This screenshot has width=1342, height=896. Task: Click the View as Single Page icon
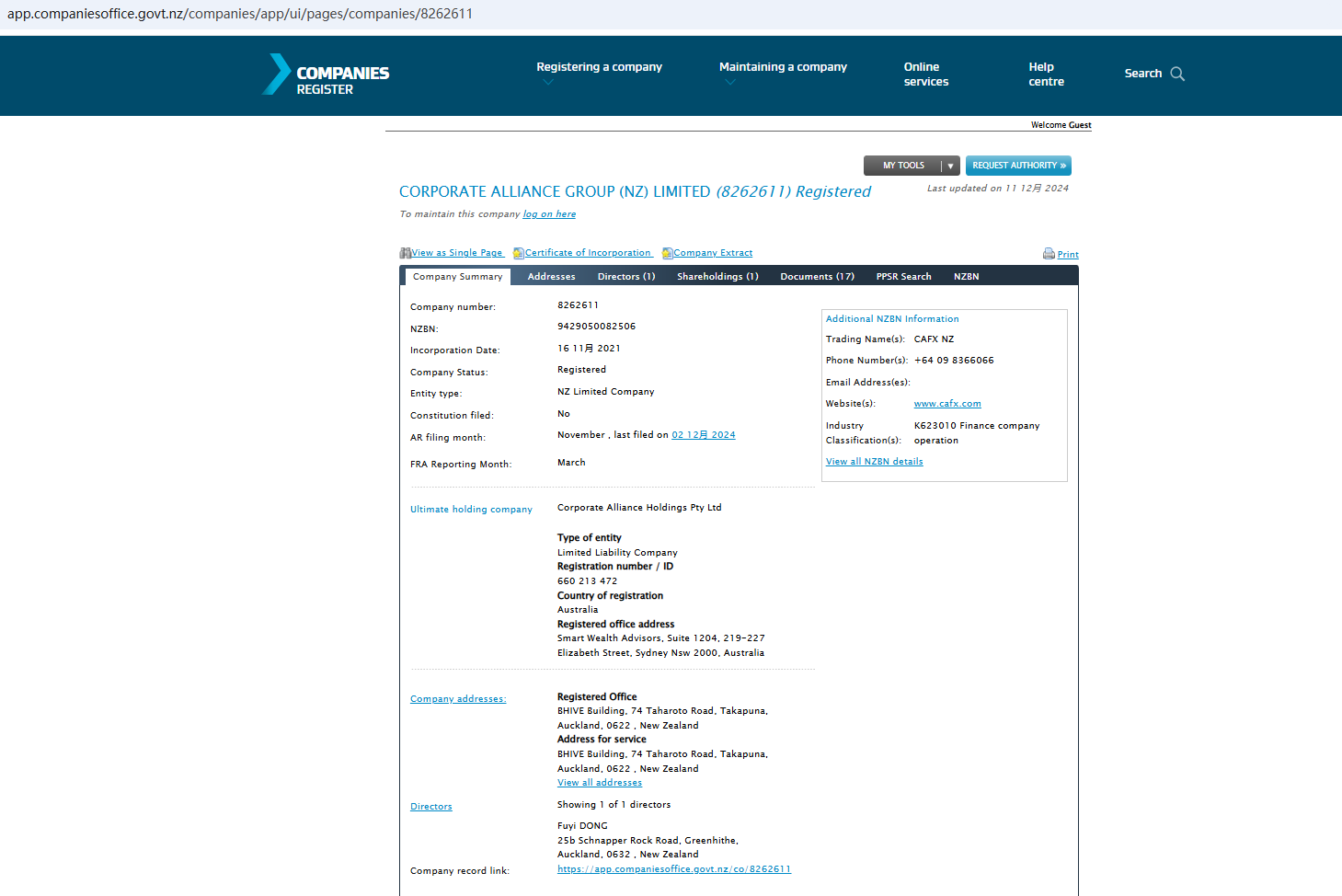(405, 253)
